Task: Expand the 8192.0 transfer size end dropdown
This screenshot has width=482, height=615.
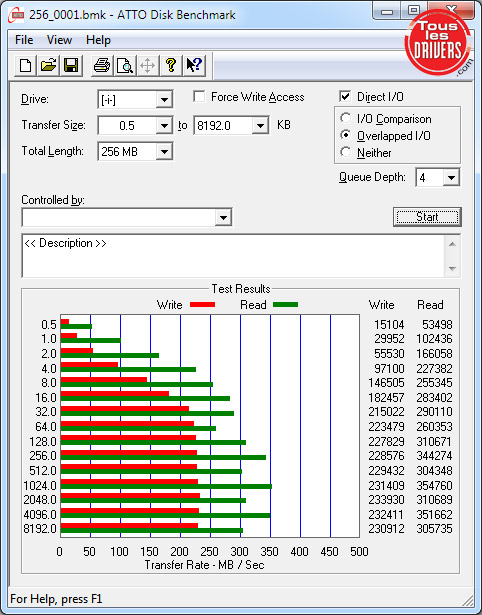Action: 260,126
